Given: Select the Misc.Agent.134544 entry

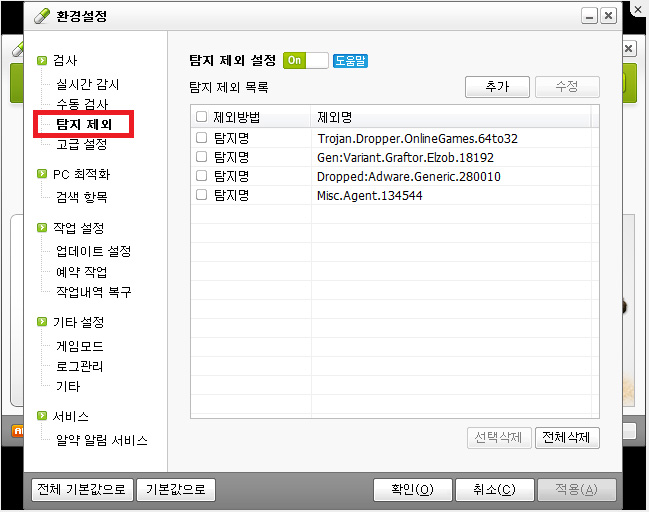Looking at the screenshot, I should 370,195.
